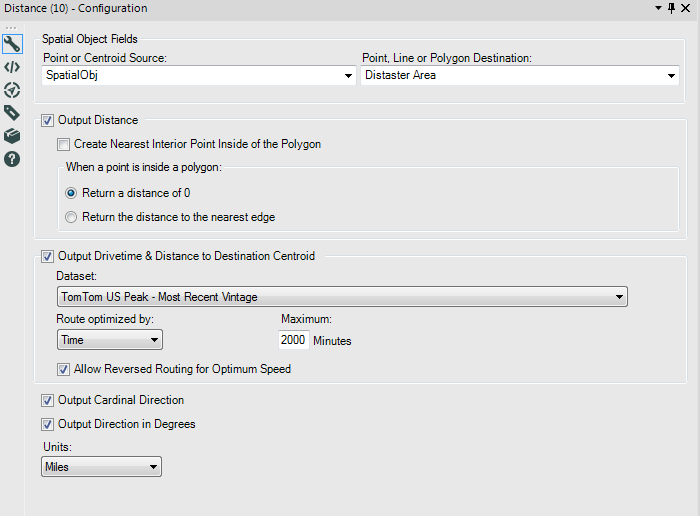Toggle the Output Distance checkbox

click(47, 121)
